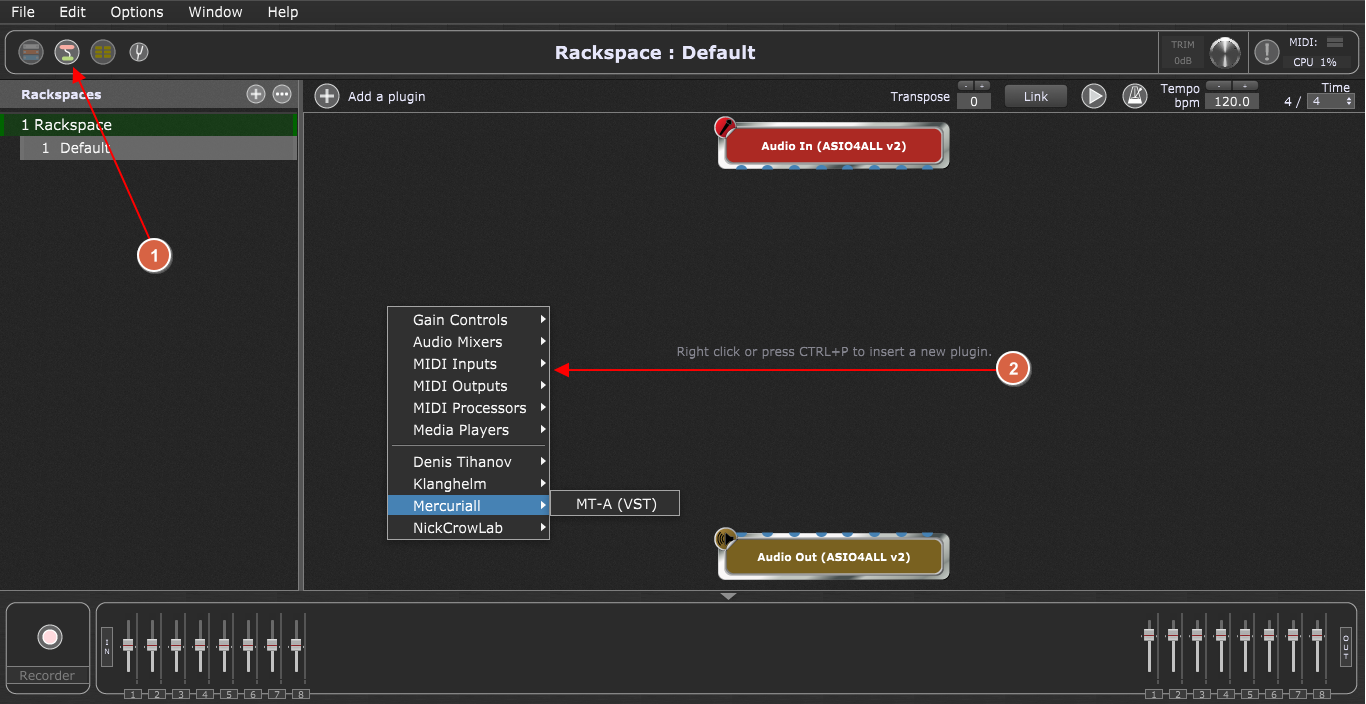The image size is (1366, 704).
Task: Click input channel 8 fader
Action: pyautogui.click(x=296, y=645)
